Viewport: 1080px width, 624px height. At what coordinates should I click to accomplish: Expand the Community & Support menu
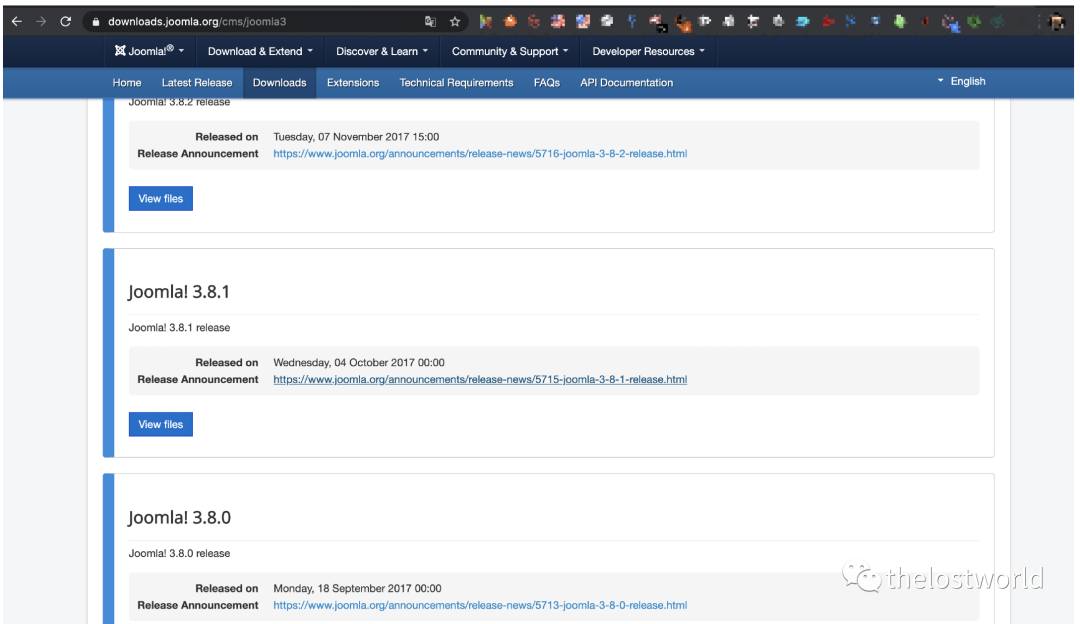510,51
